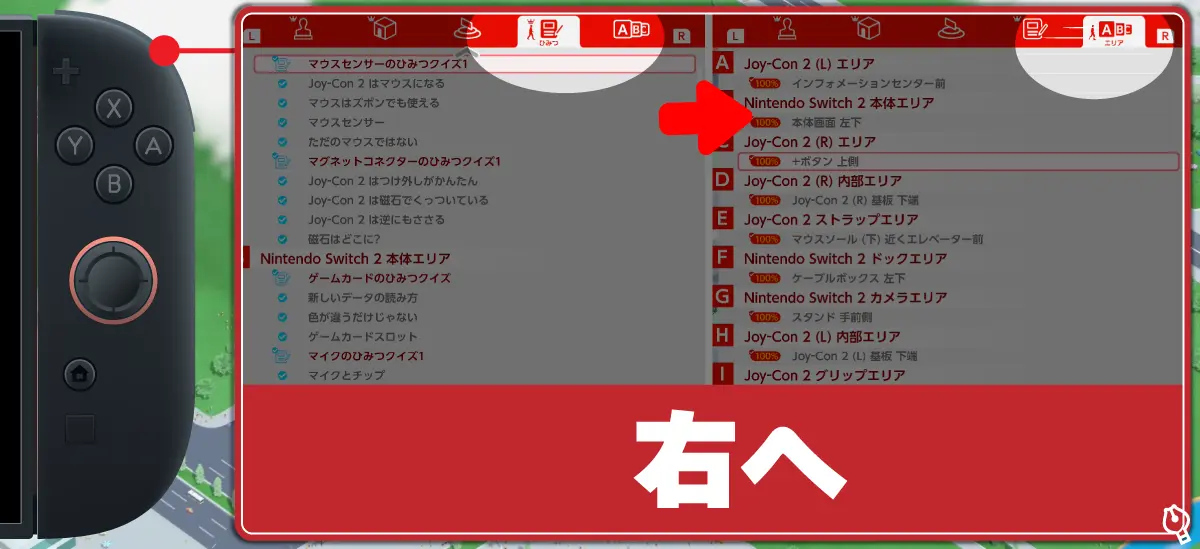
Task: Click the check mark beside ゲームカードスロット
Action: [282, 337]
